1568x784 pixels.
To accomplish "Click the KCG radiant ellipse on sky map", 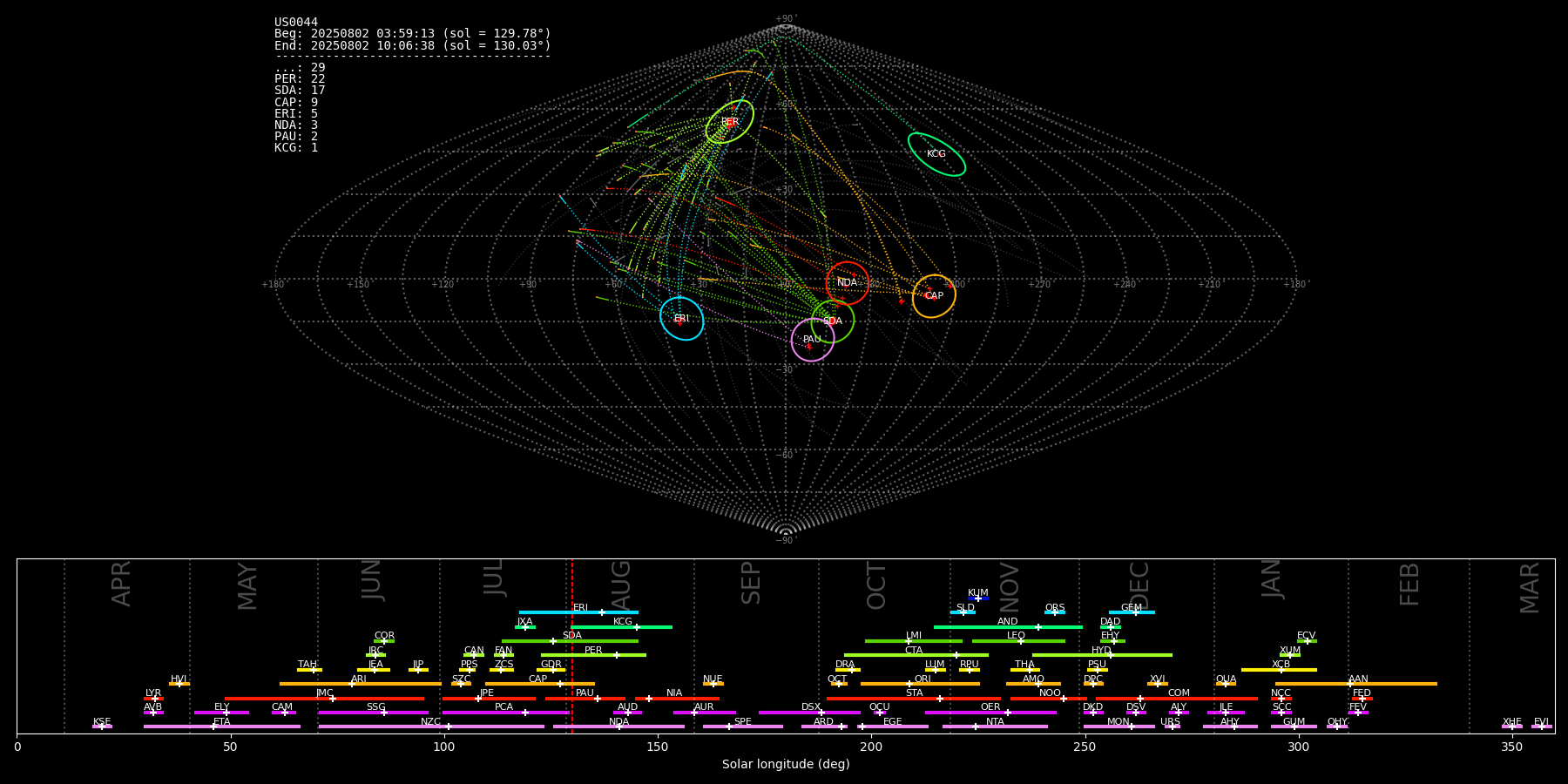I will pos(936,154).
